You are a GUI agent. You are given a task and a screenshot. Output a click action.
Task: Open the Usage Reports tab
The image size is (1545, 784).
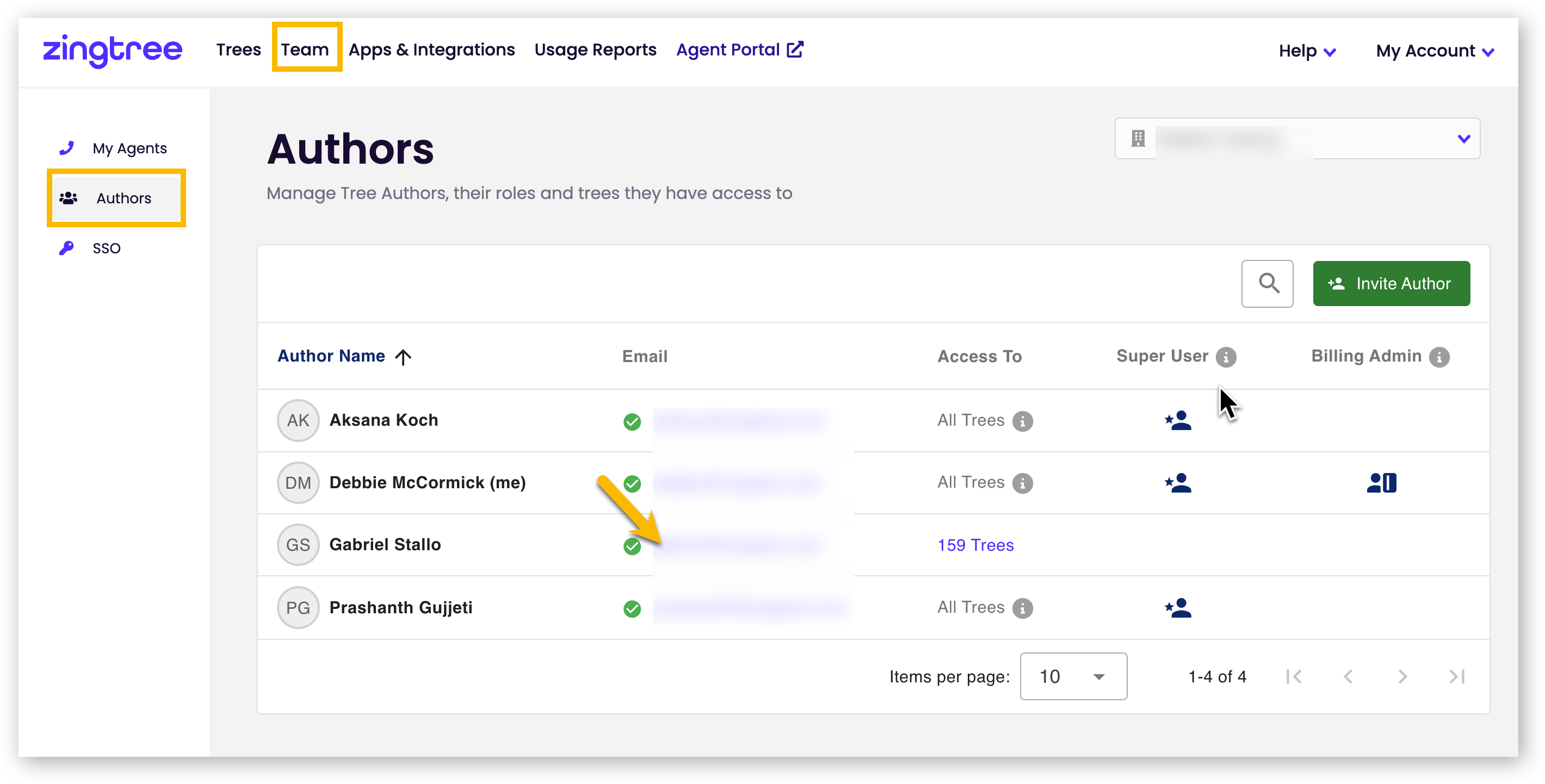coord(595,50)
